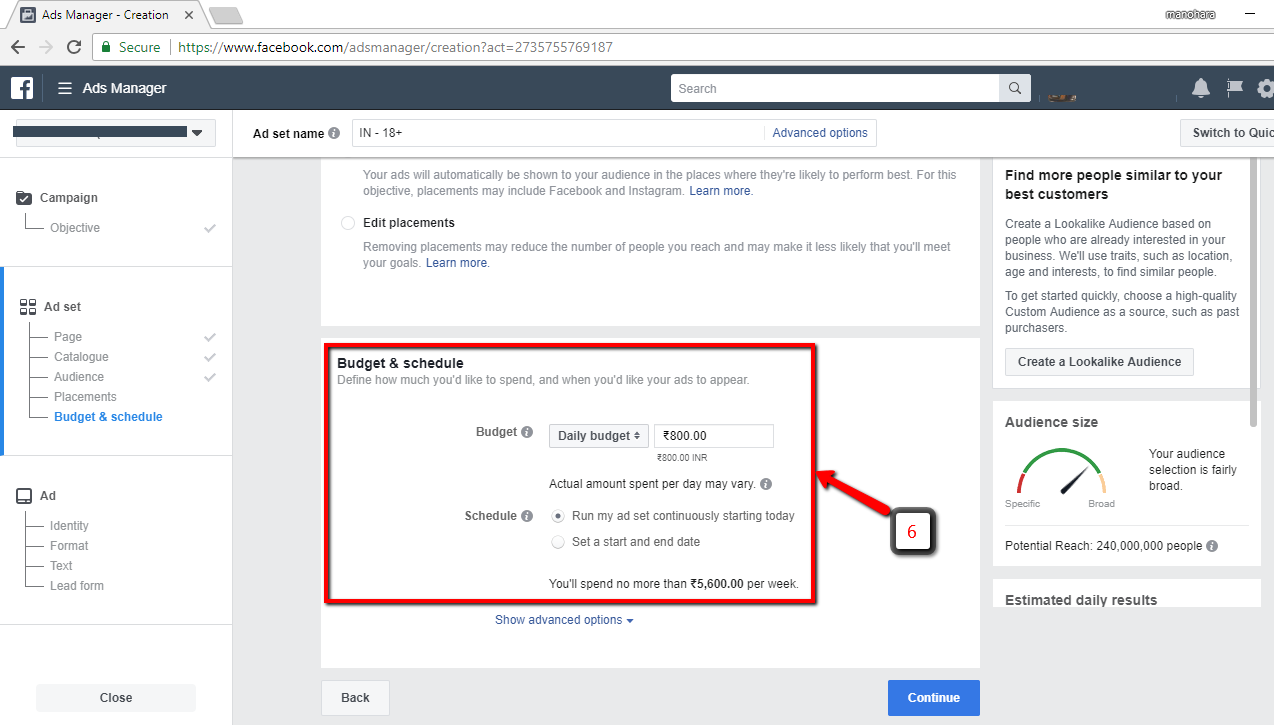
Task: Select 'Set a start and end date' option
Action: click(558, 542)
